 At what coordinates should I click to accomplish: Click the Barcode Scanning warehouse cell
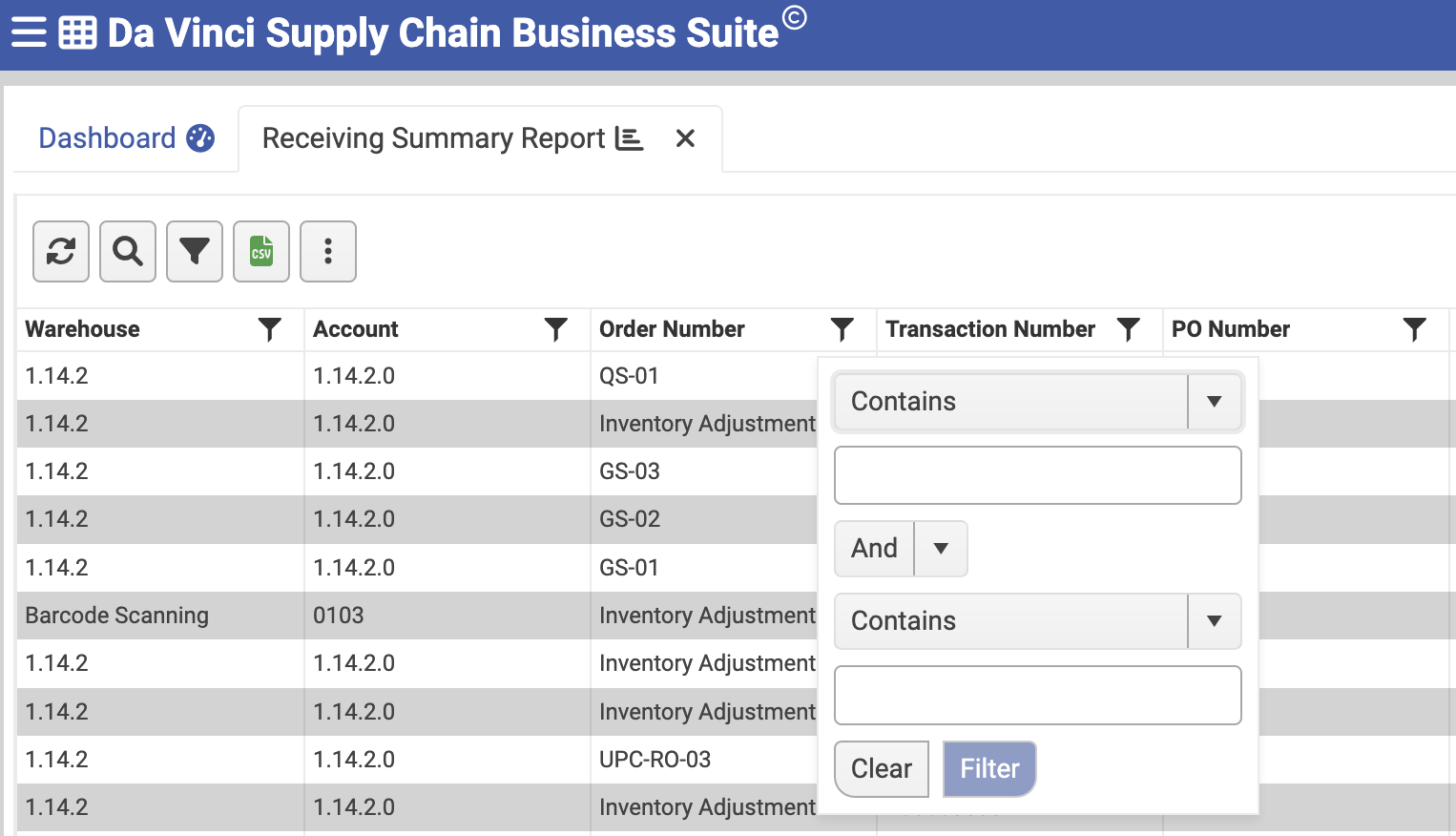click(116, 616)
